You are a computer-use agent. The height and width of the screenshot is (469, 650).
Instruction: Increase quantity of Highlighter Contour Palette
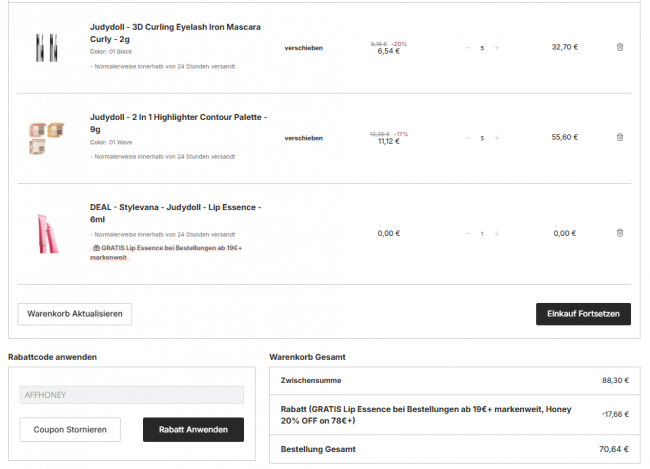pyautogui.click(x=497, y=138)
